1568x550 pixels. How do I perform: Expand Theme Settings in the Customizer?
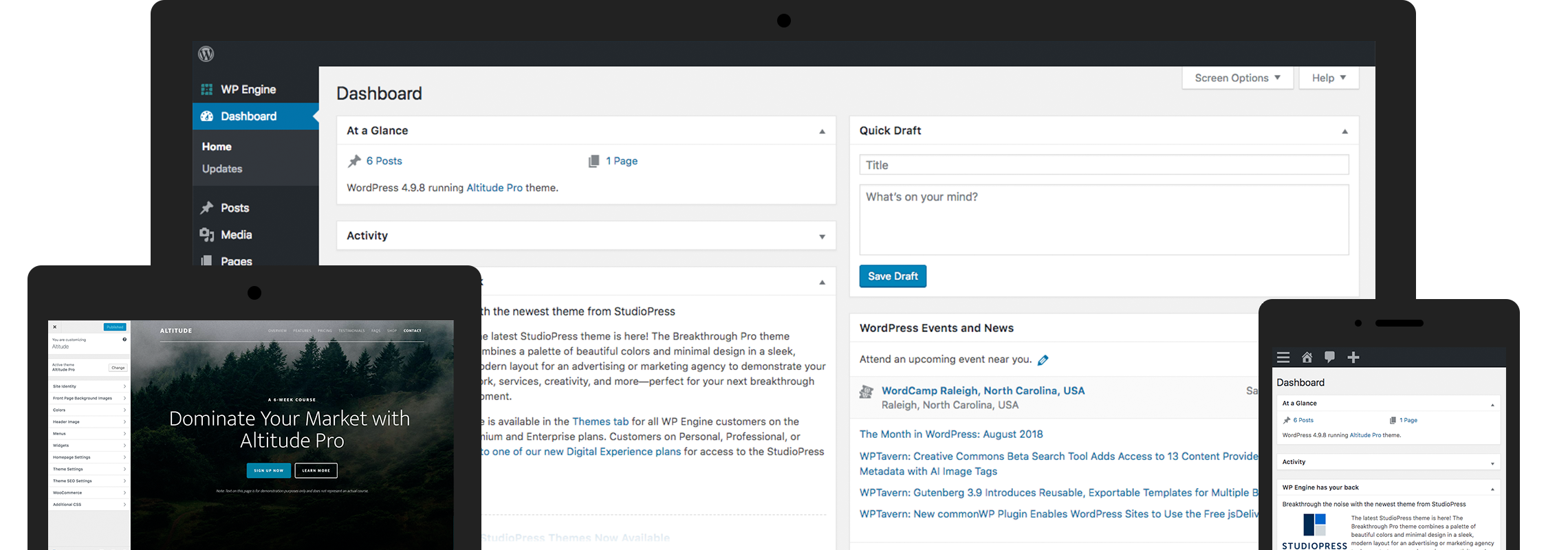[89, 469]
